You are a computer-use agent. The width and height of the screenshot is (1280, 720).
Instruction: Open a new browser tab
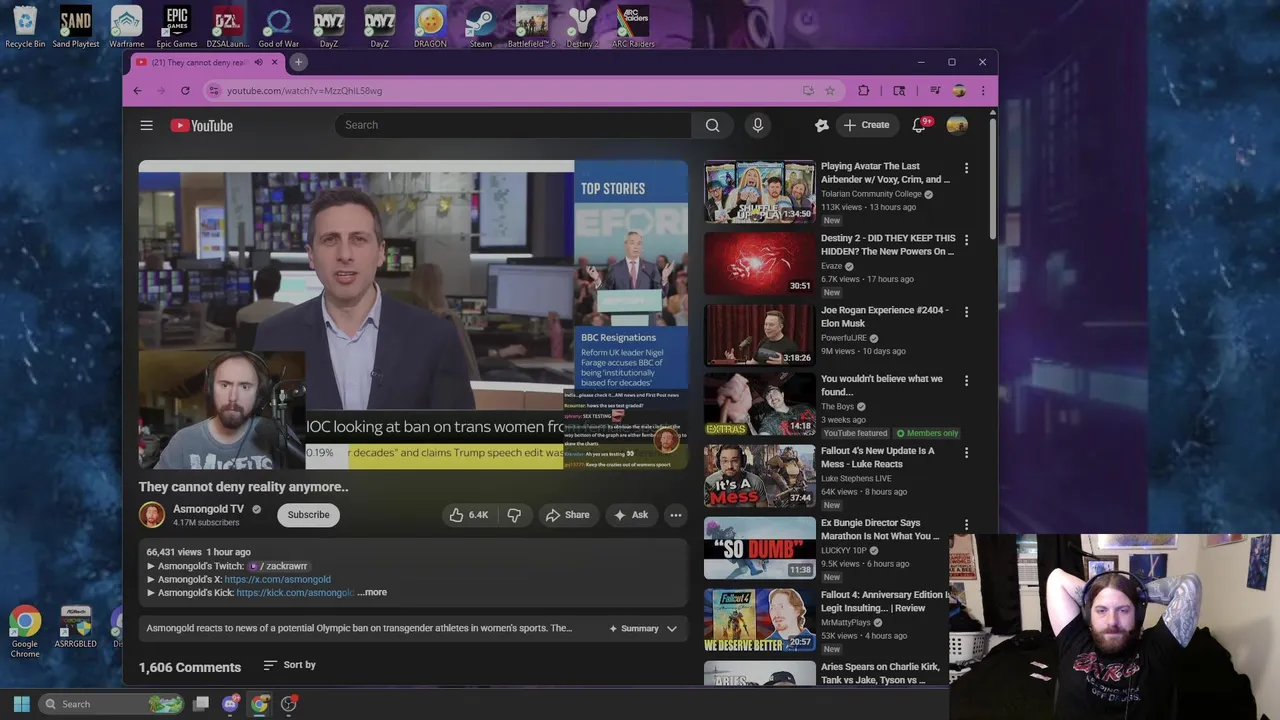[x=298, y=62]
